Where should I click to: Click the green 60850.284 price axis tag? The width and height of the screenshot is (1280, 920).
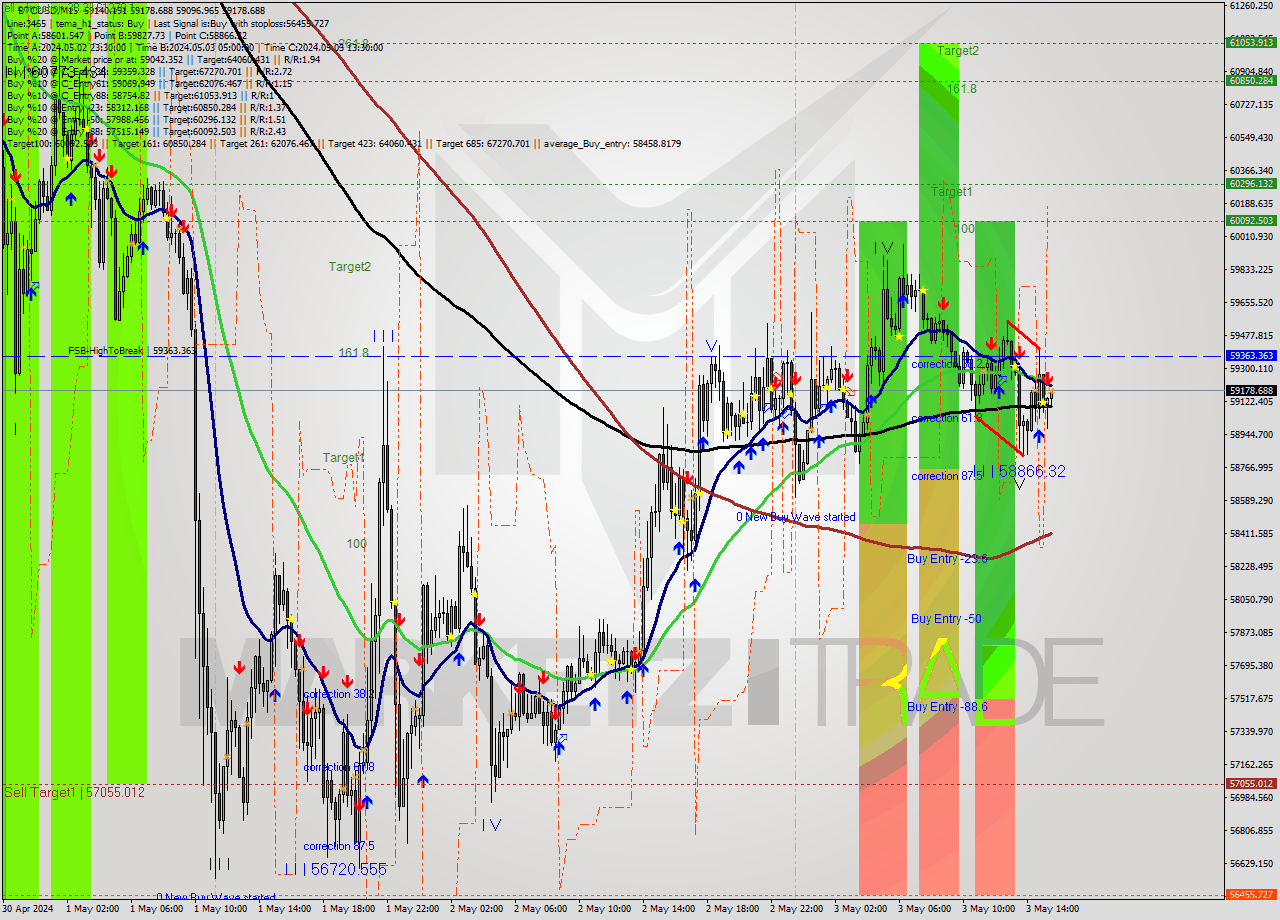[x=1251, y=80]
